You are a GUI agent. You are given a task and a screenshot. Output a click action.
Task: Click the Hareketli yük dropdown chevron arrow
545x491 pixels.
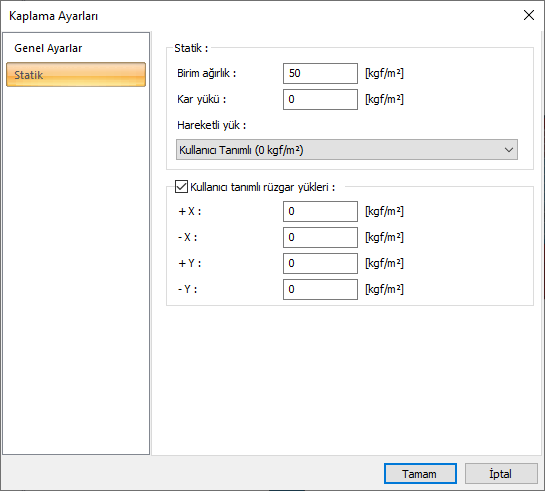pos(509,150)
